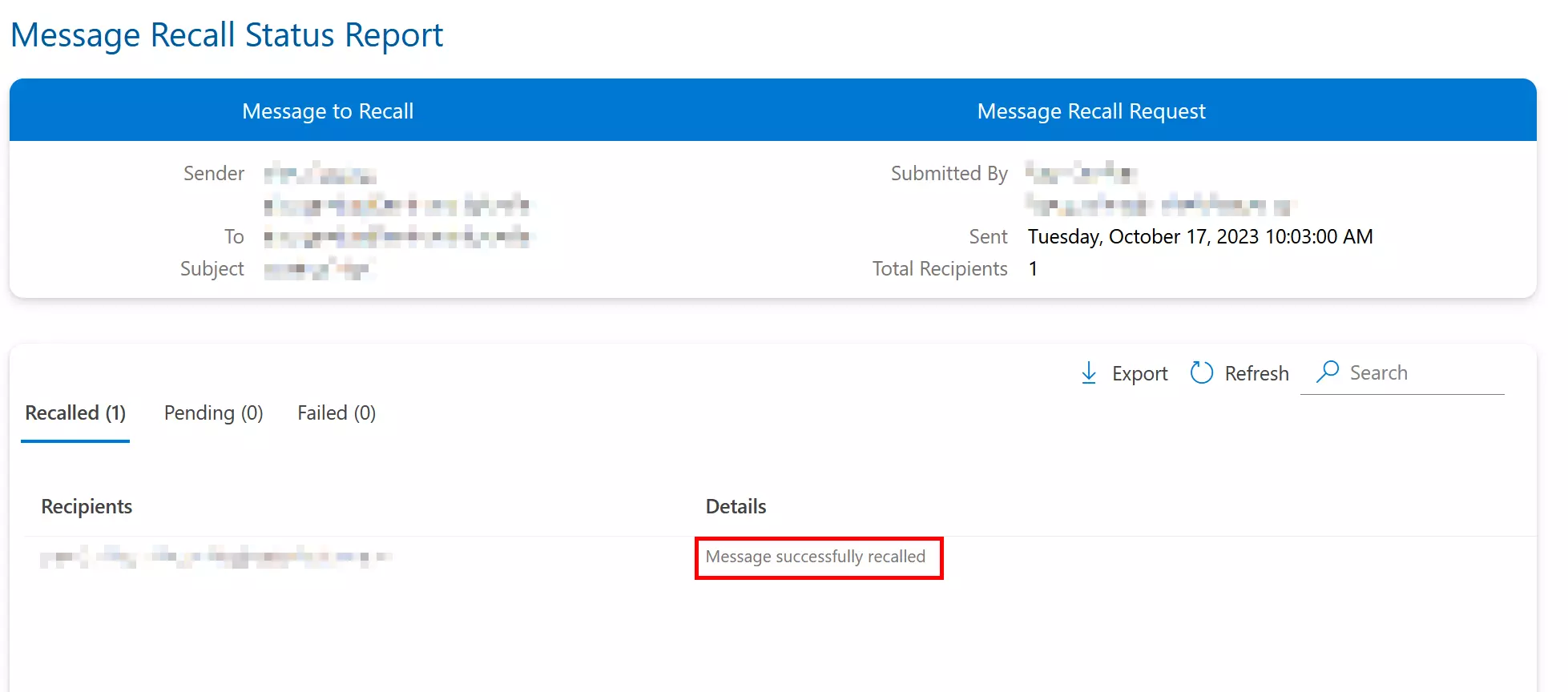Click the 'Message to Recall' section header
1568x692 pixels.
point(328,111)
